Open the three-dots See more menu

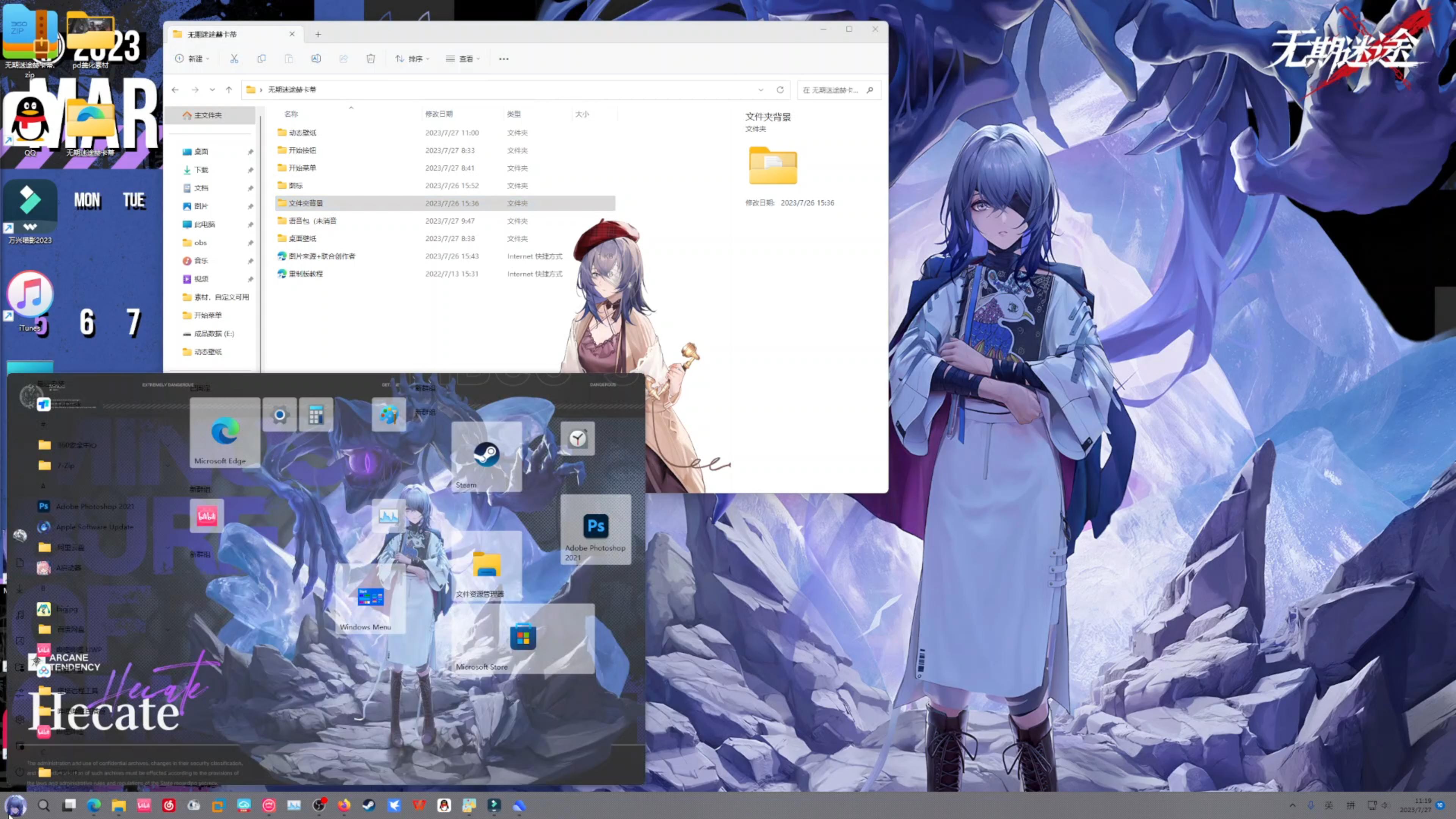(x=504, y=59)
